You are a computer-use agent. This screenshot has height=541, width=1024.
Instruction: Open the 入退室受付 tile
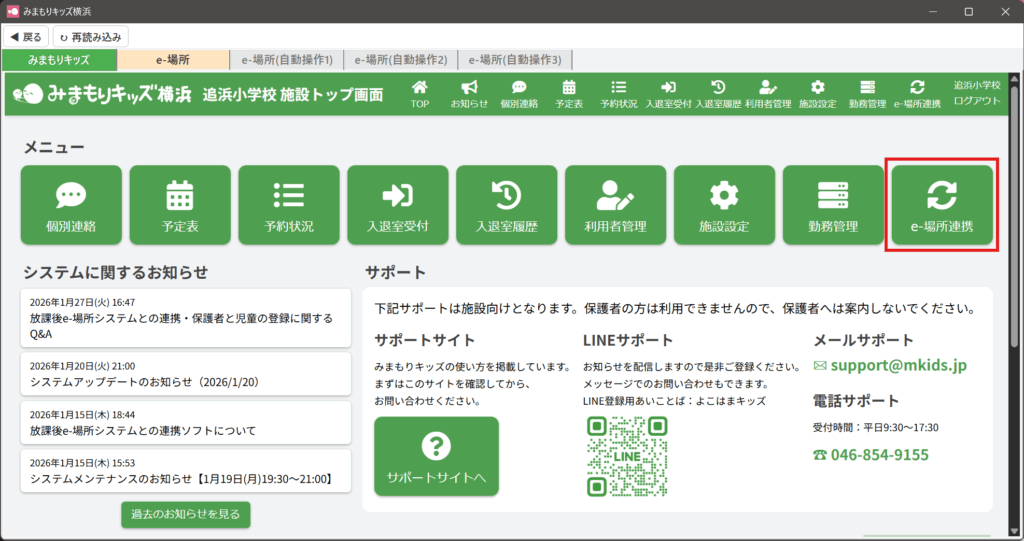coord(398,206)
